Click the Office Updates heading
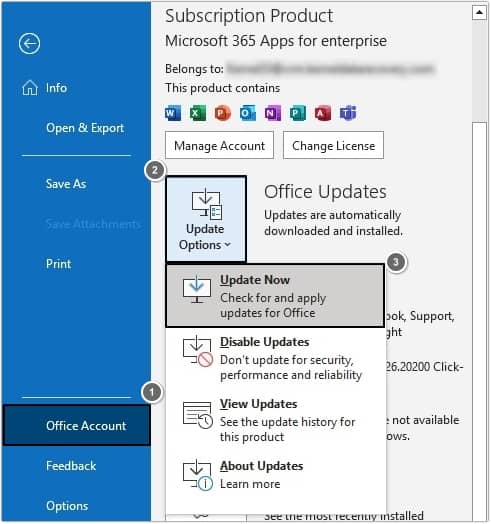491x524 pixels. point(325,192)
